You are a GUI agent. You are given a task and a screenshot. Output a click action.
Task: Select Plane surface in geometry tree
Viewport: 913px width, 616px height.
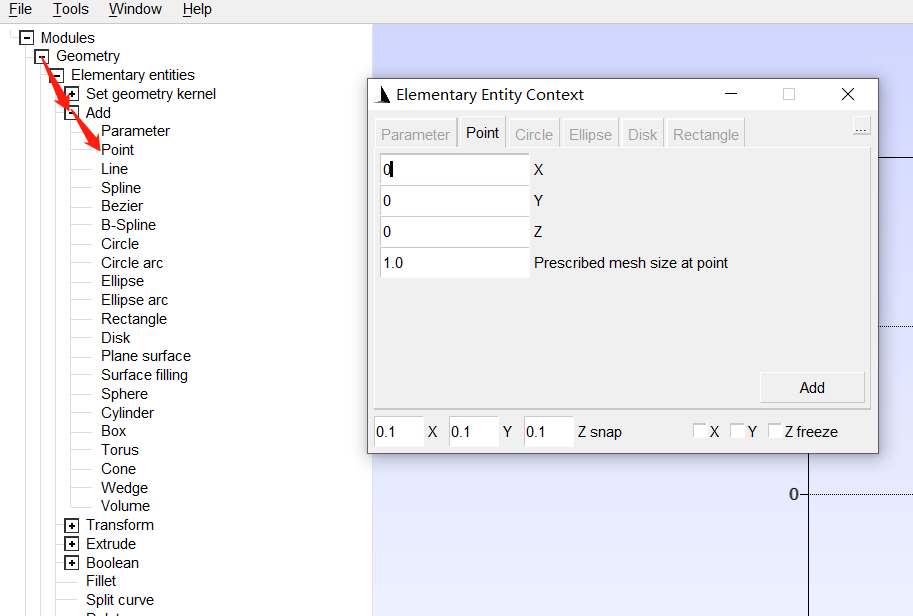146,356
